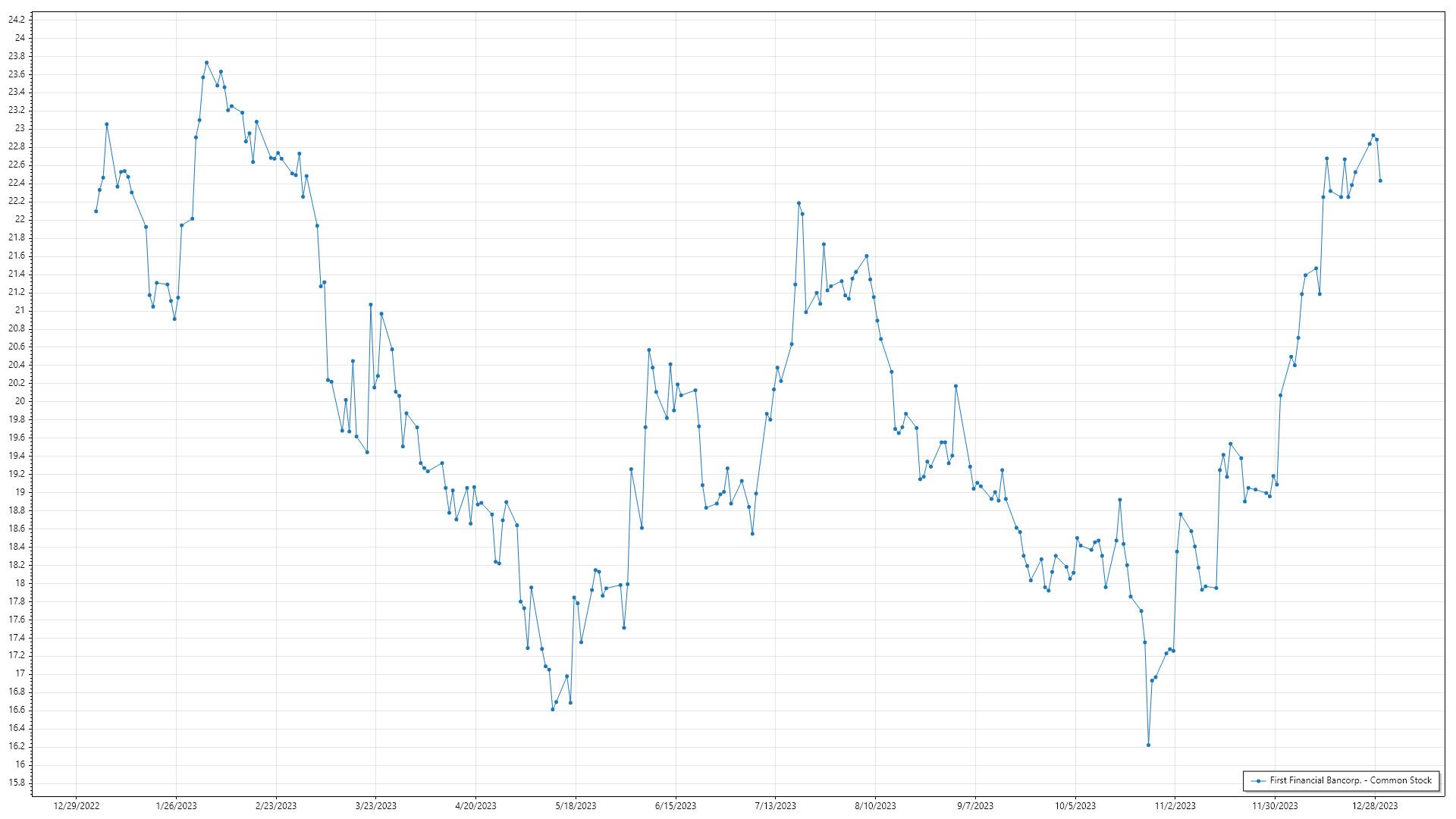This screenshot has width=1456, height=819.
Task: Click the 12/29/2022 x-axis date label
Action: 77,806
